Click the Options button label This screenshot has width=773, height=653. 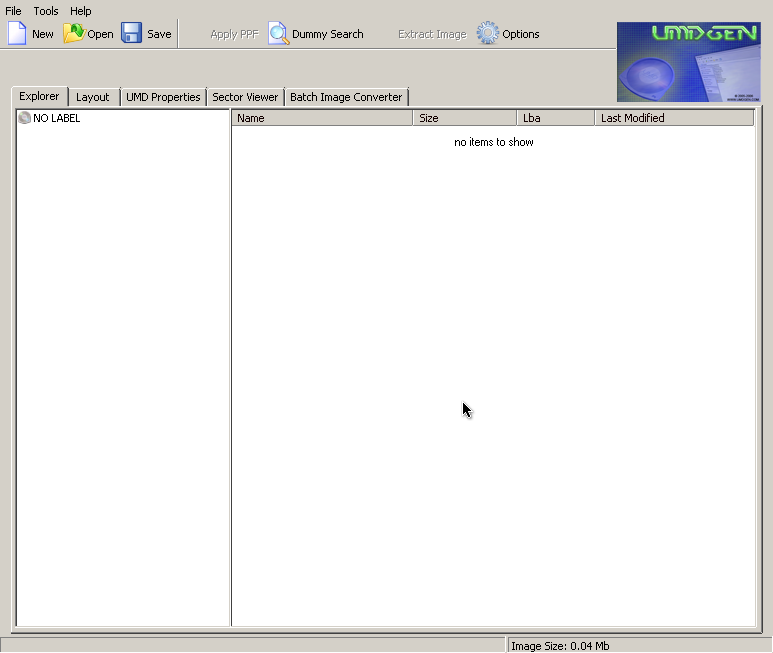point(521,34)
